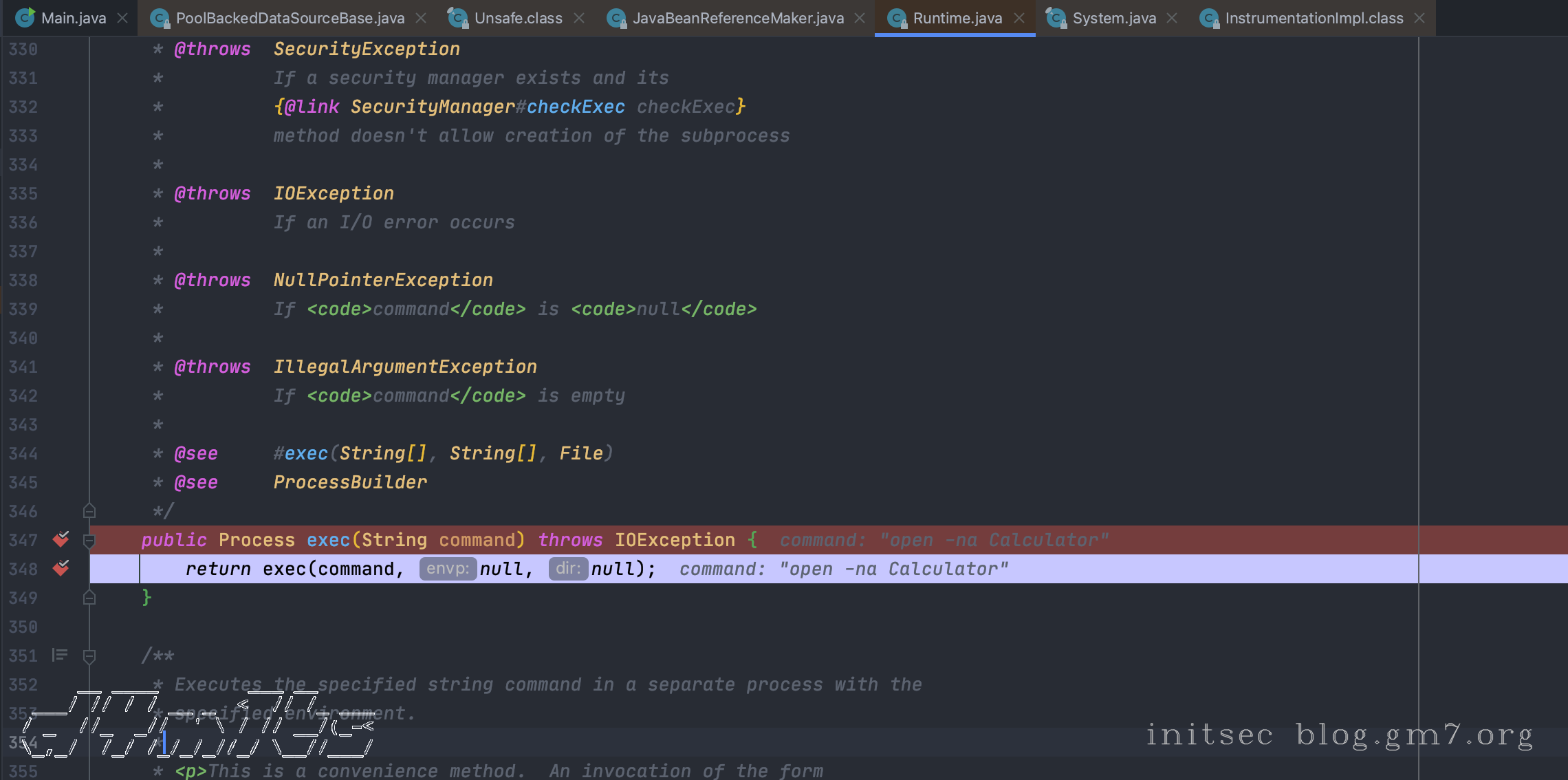This screenshot has width=1568, height=780.
Task: Collapse Javadoc comment starting at line 351
Action: point(89,656)
